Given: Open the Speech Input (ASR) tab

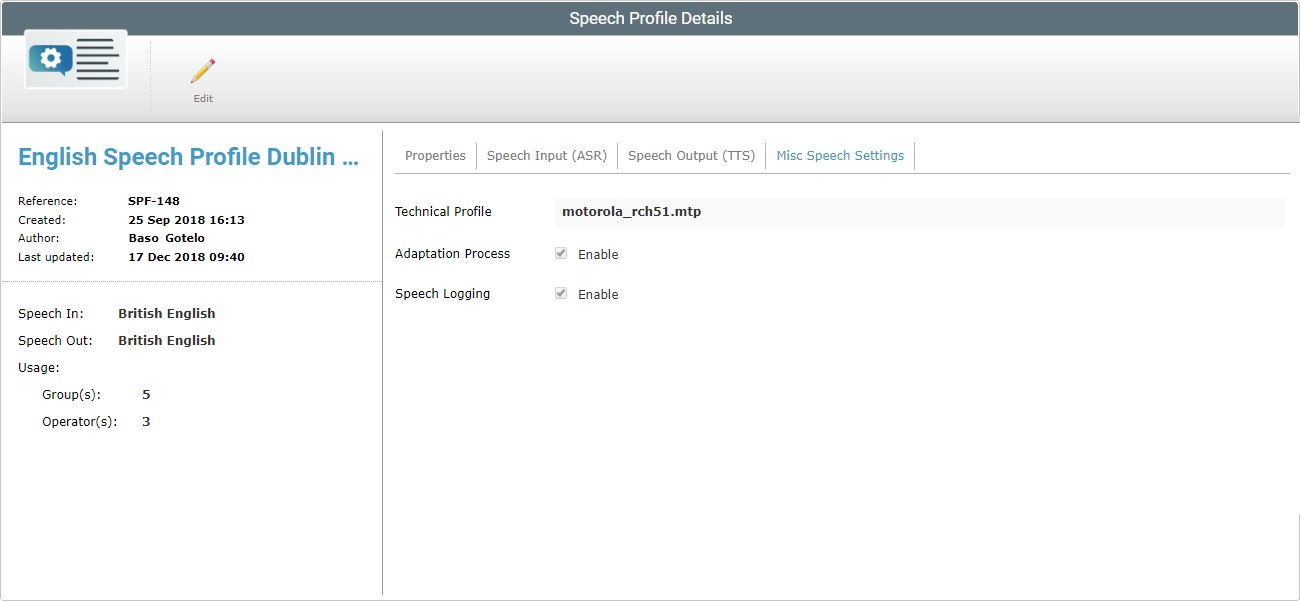Looking at the screenshot, I should pos(547,155).
